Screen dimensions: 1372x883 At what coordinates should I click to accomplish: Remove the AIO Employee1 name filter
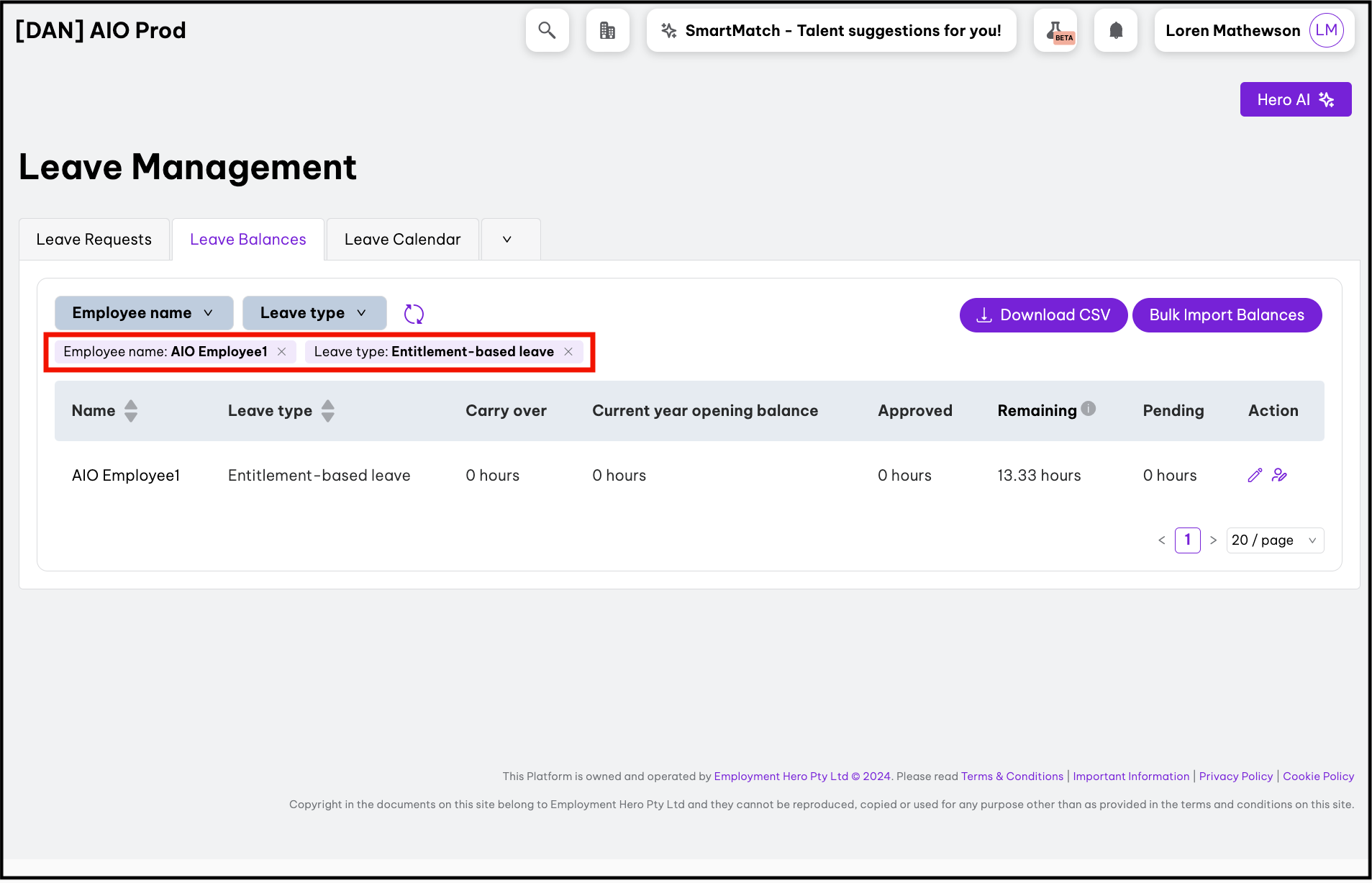[282, 351]
